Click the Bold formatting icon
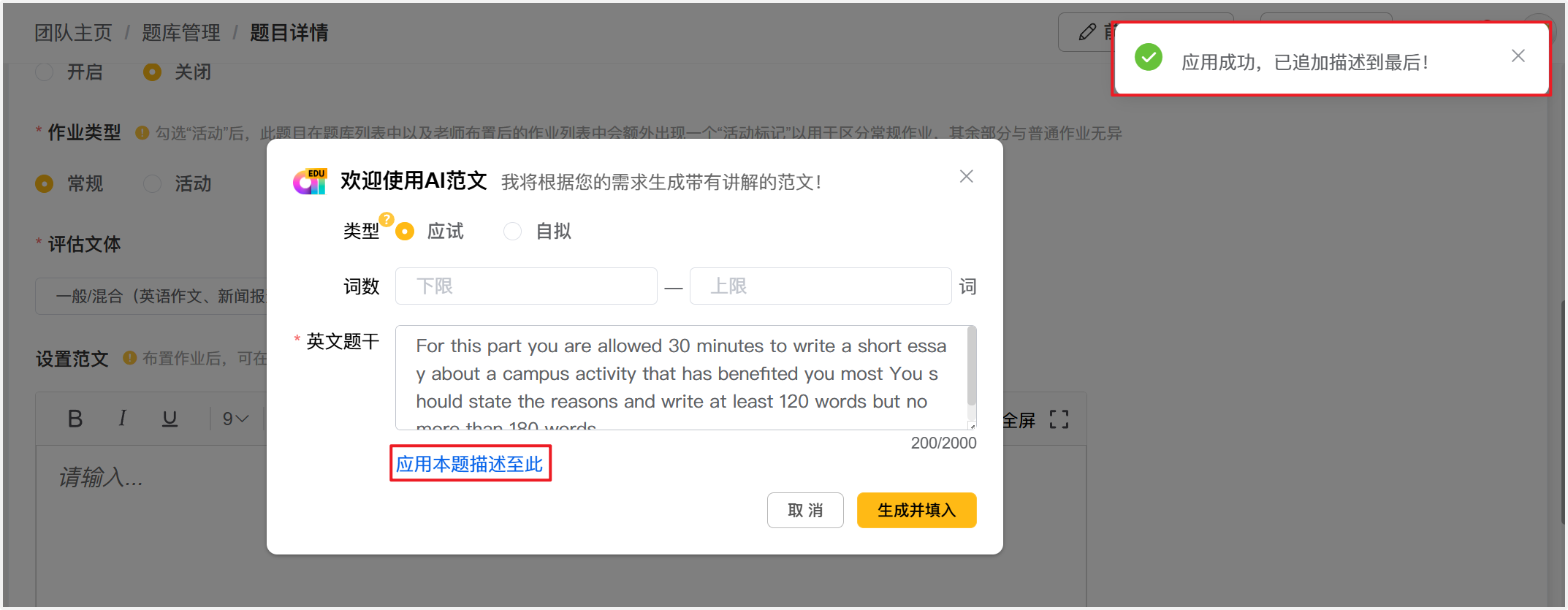 [75, 419]
